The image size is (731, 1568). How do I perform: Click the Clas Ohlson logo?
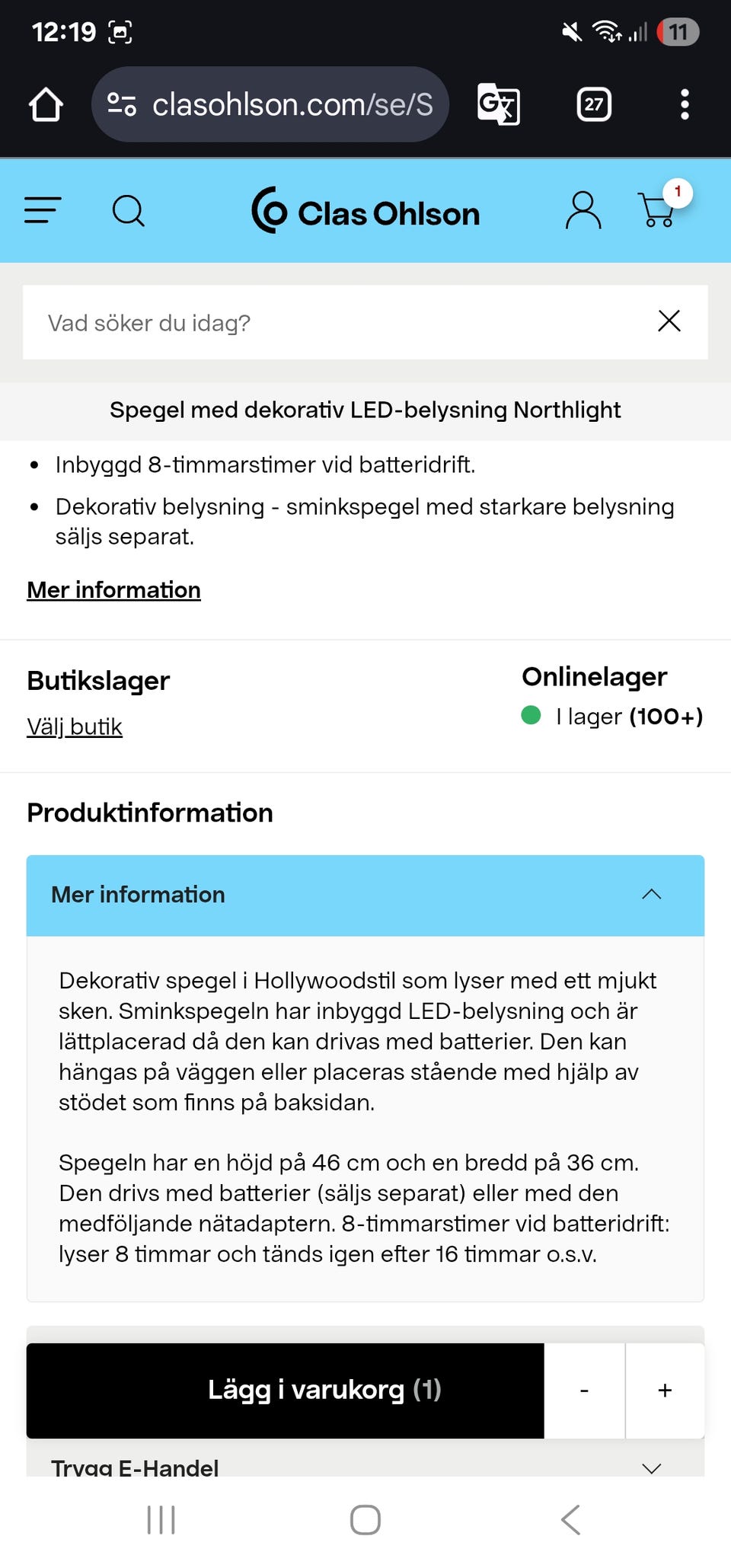click(x=365, y=212)
